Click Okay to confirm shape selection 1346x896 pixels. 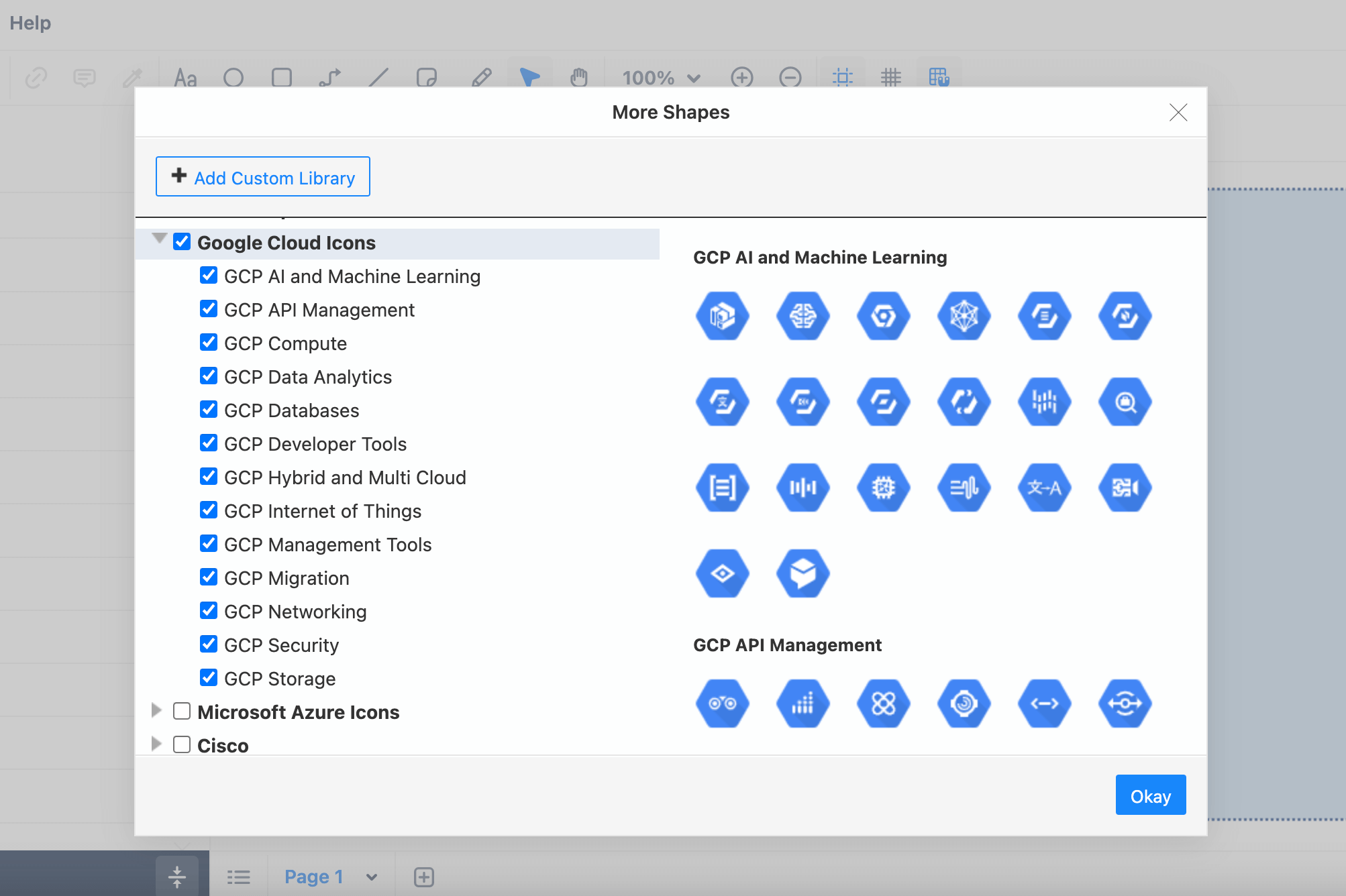(1150, 795)
